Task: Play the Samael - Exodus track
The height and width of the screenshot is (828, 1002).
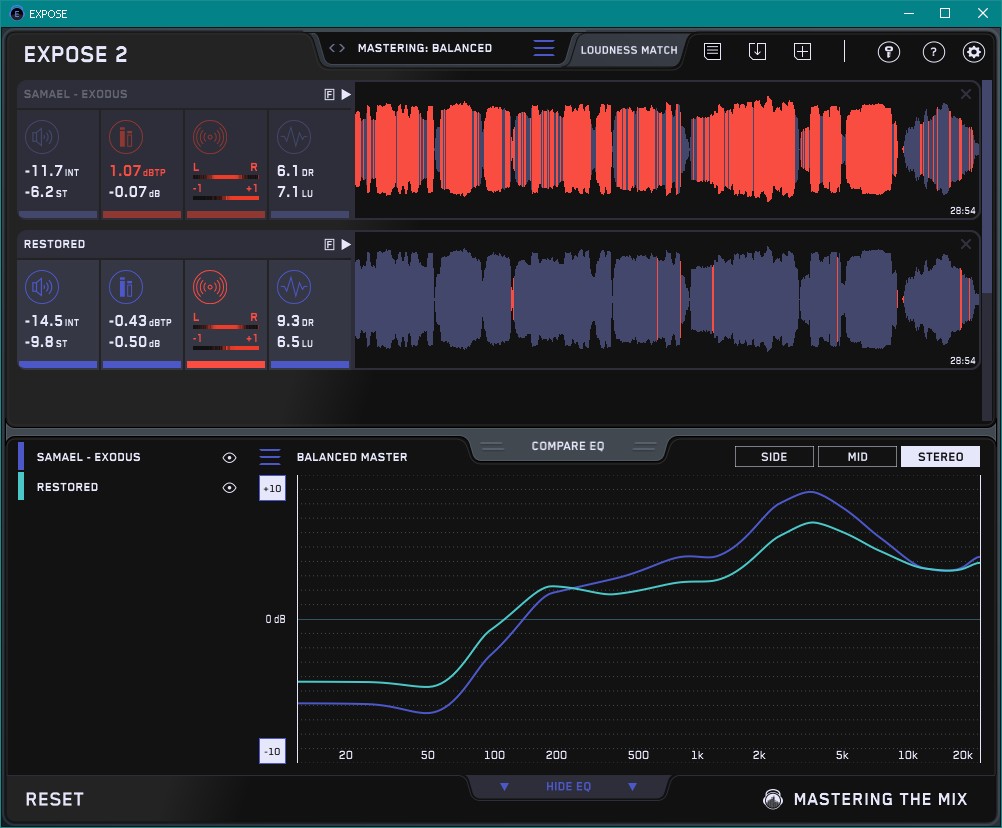Action: point(346,94)
